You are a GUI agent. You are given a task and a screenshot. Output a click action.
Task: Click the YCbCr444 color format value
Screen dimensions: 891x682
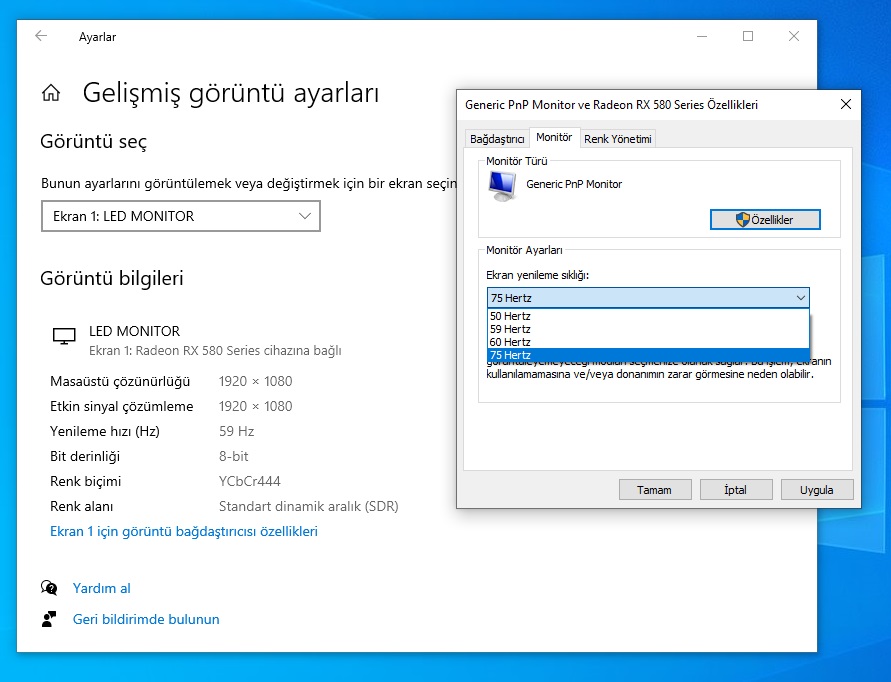coord(249,481)
